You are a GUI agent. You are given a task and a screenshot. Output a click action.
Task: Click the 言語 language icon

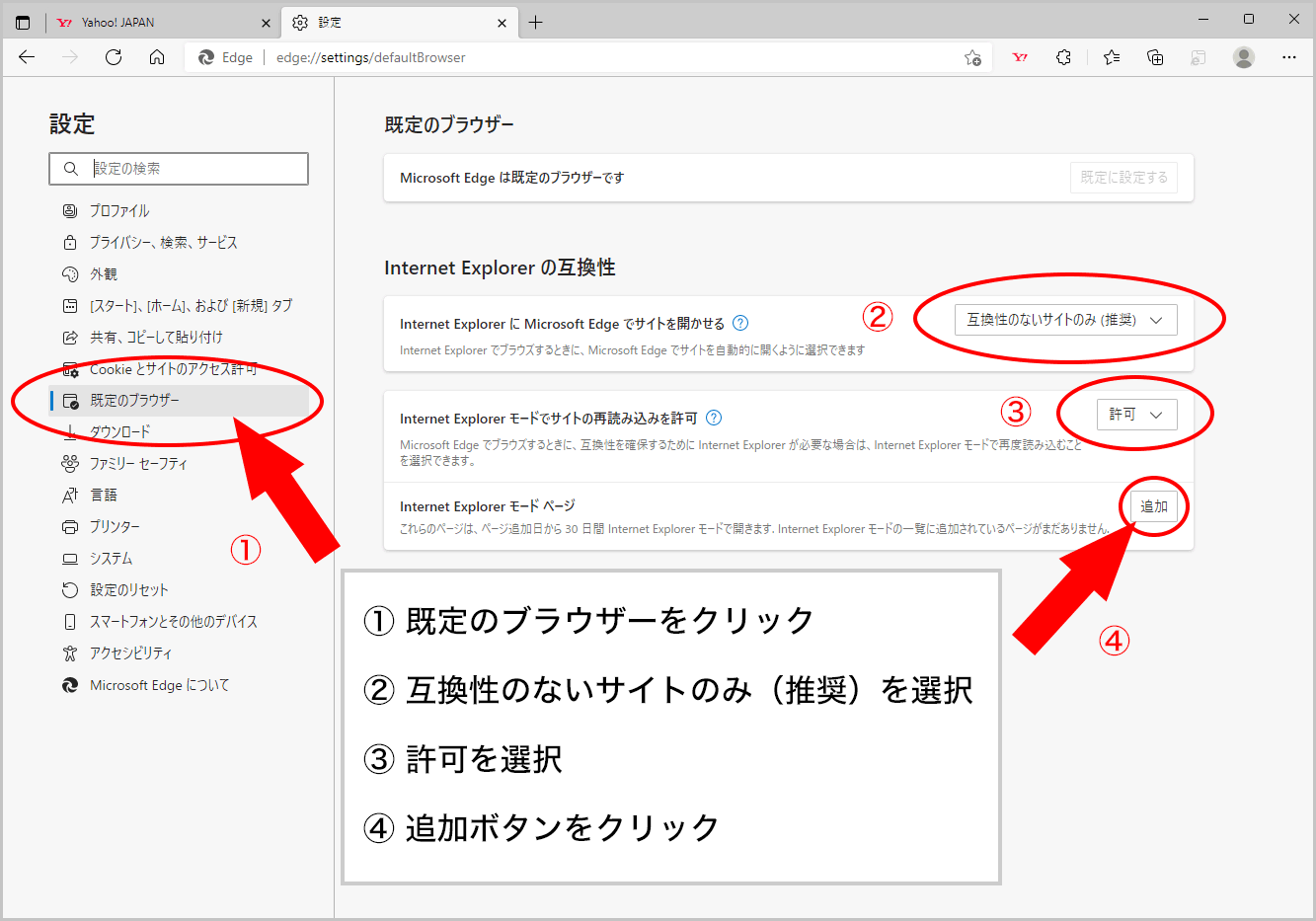coord(70,495)
